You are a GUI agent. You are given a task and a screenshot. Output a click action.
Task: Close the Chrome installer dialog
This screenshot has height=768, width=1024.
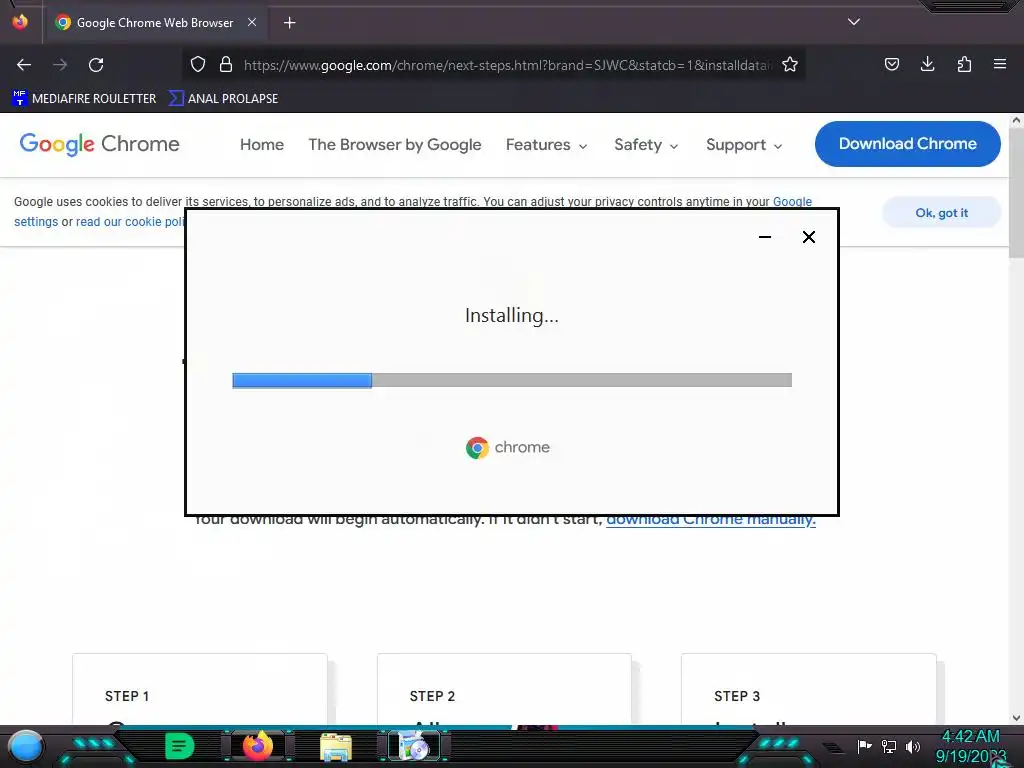click(808, 237)
